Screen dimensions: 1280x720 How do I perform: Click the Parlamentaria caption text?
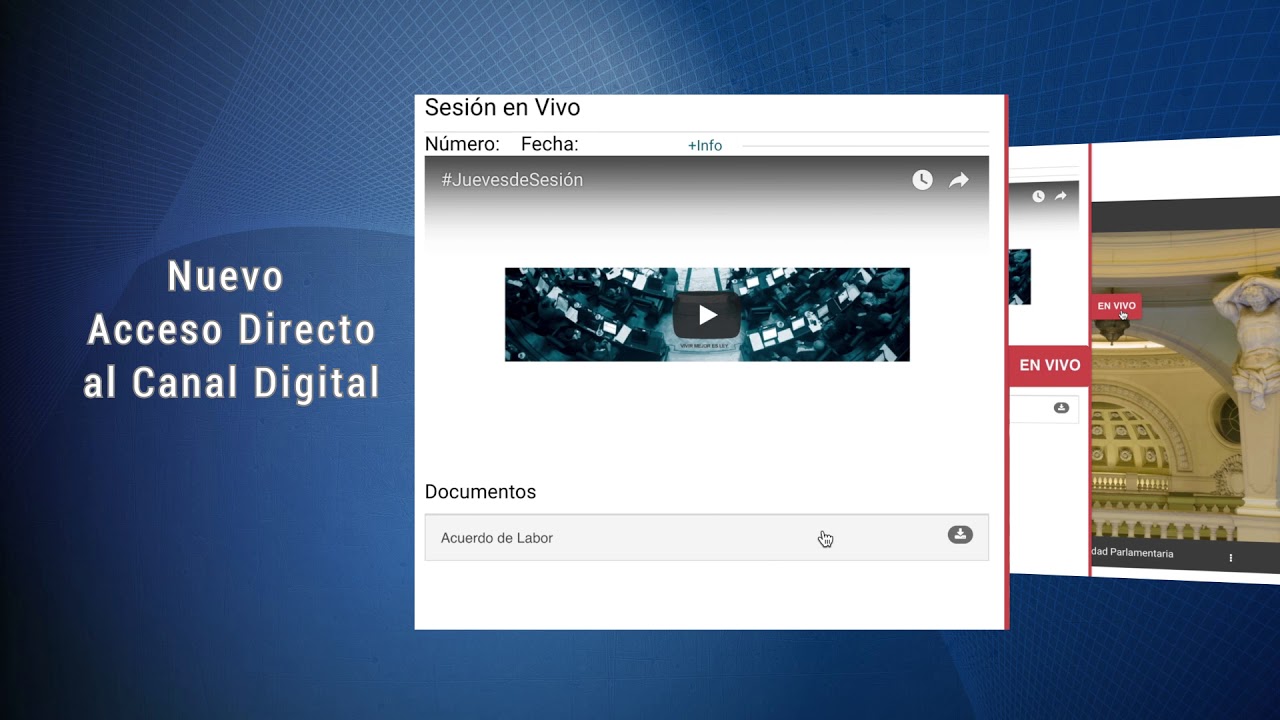tap(1133, 553)
